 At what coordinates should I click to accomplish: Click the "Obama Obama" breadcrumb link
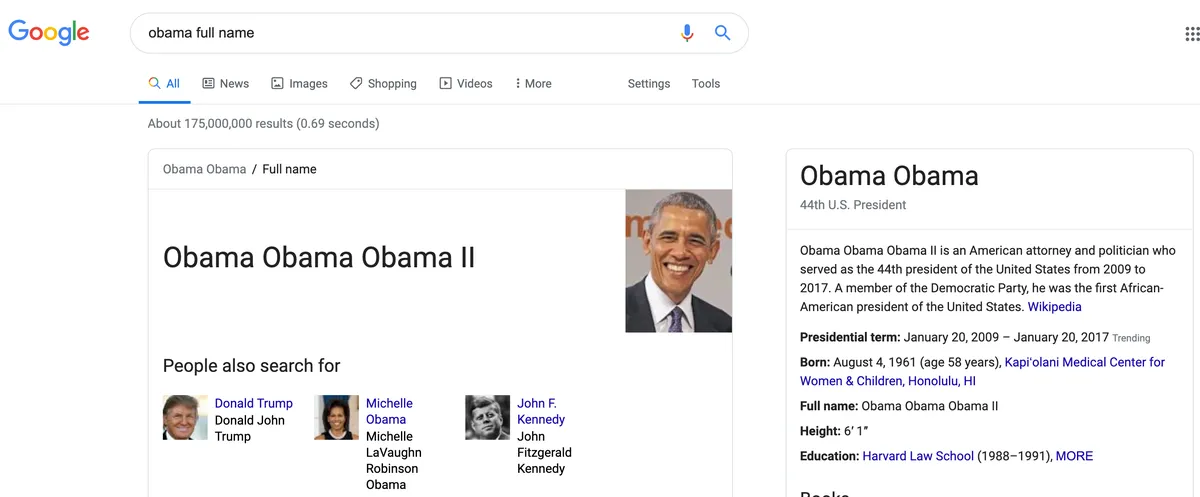point(204,169)
